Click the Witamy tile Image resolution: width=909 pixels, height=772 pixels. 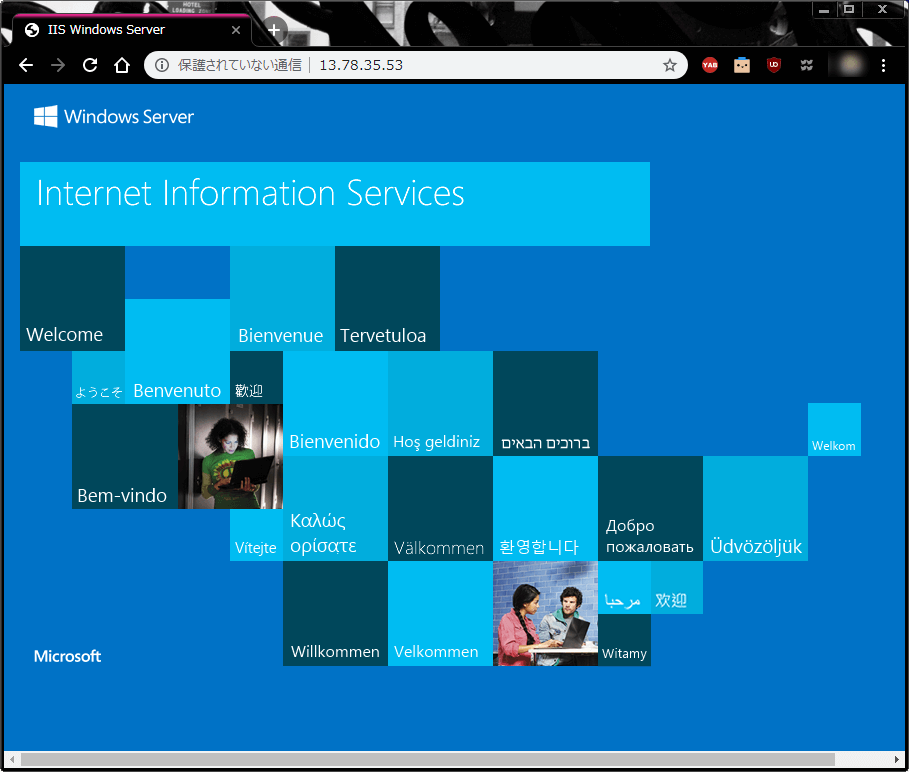624,640
